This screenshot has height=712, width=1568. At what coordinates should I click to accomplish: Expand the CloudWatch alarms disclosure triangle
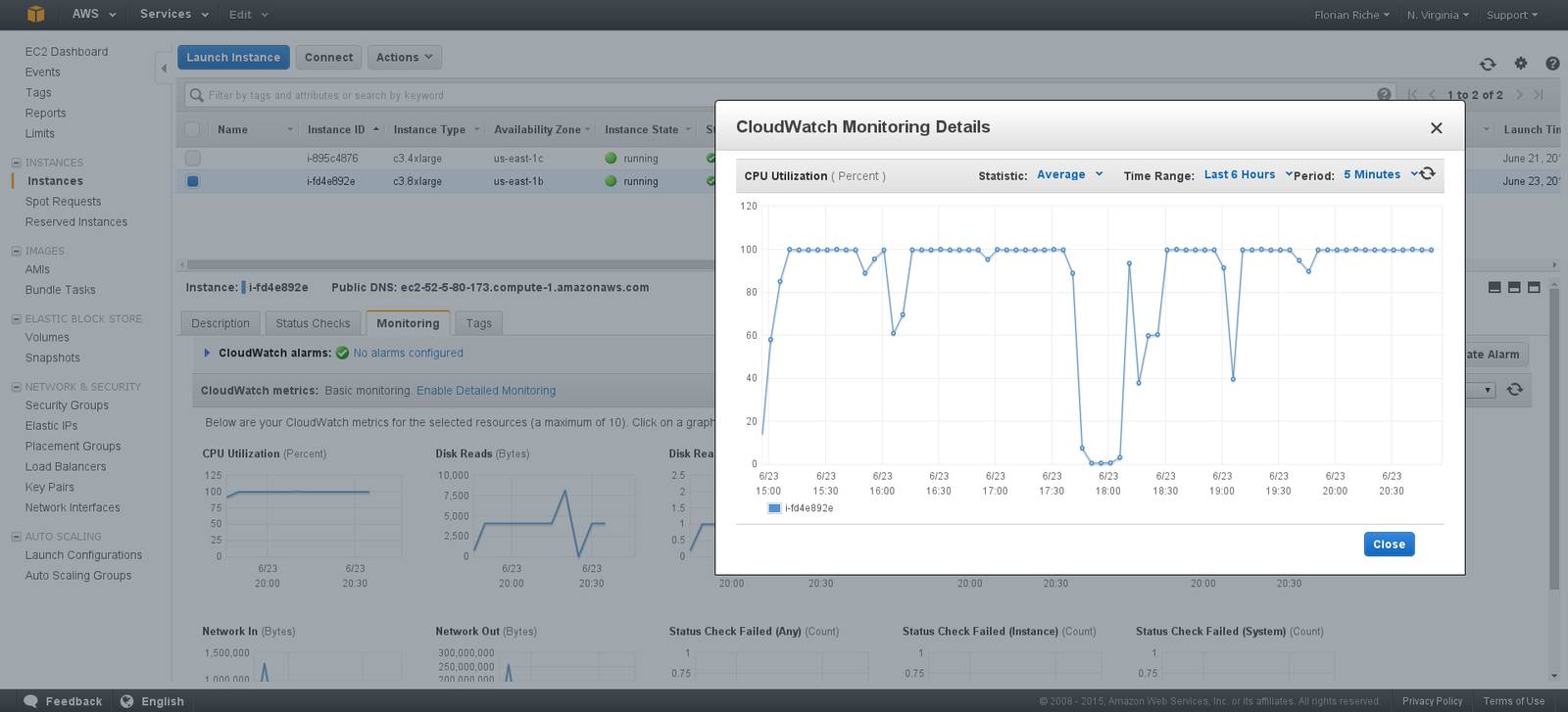[207, 353]
